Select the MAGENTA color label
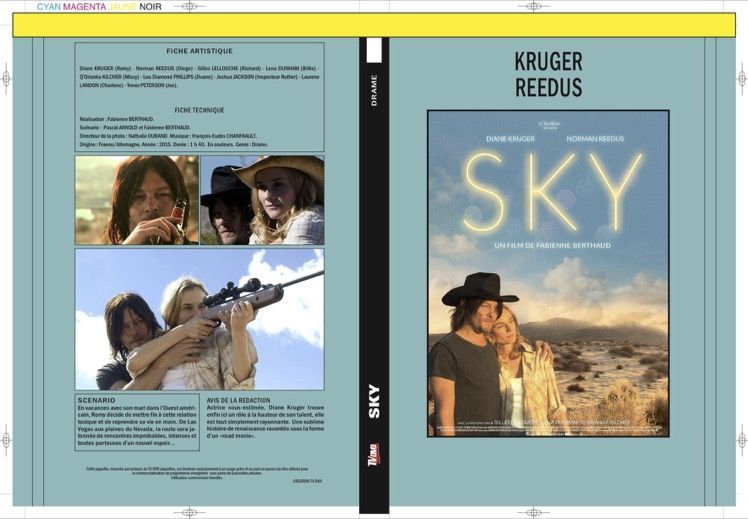Screen dimensions: 748x519 coord(84,7)
